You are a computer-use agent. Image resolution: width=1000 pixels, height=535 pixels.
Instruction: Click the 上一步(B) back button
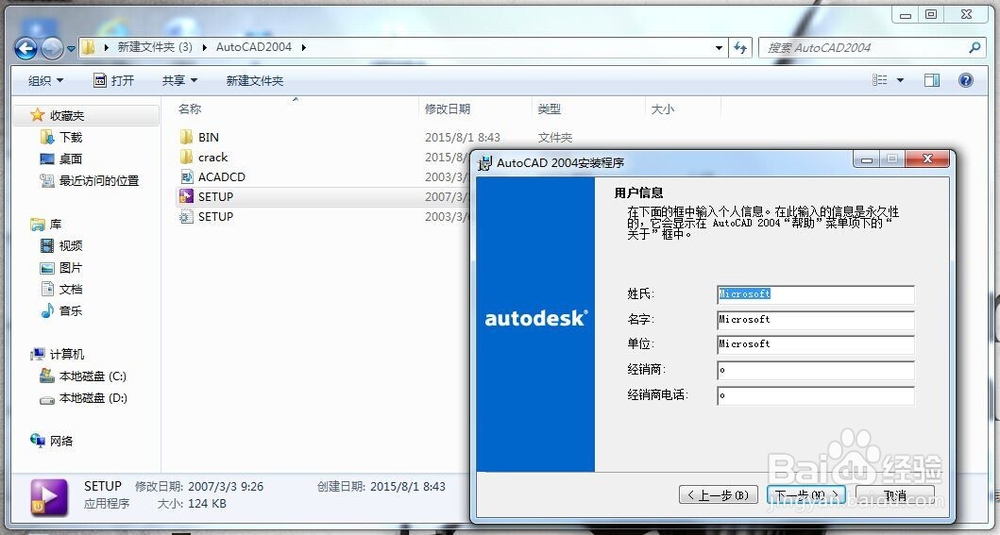pyautogui.click(x=718, y=495)
